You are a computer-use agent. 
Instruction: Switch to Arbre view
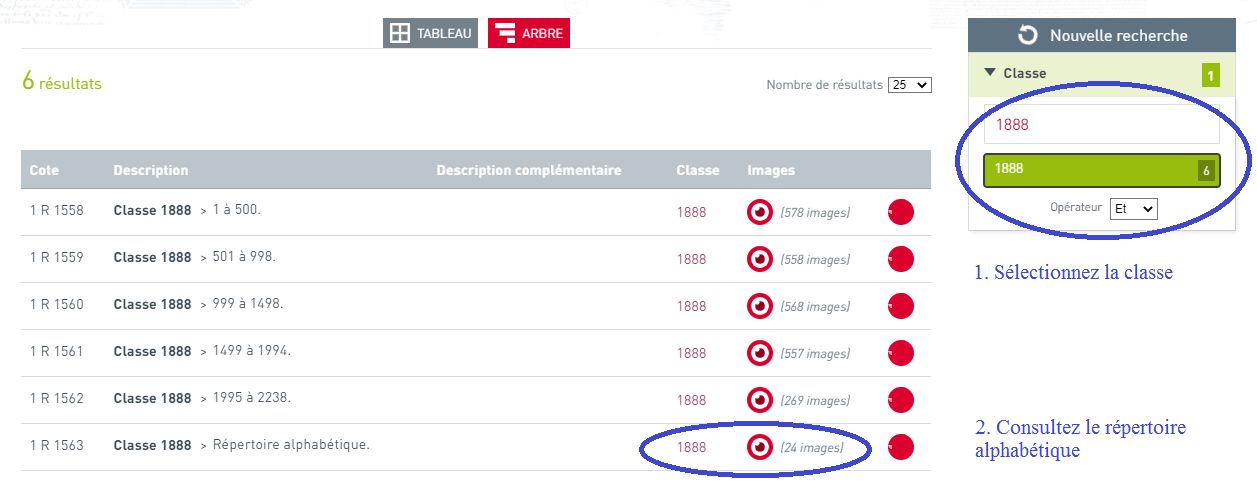pos(528,33)
